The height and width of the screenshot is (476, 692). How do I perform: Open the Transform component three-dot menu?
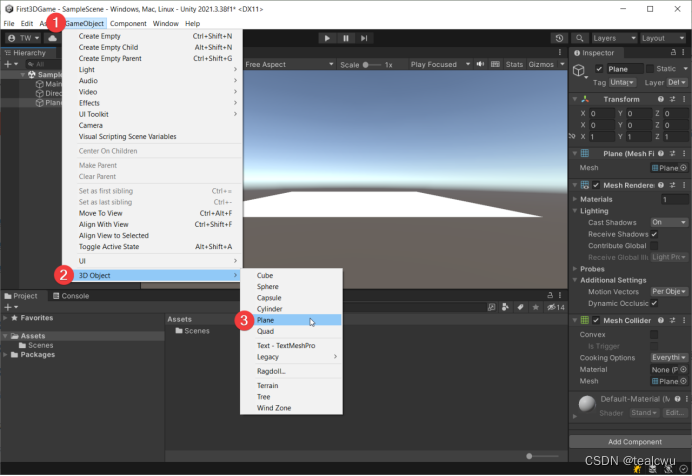click(x=684, y=99)
